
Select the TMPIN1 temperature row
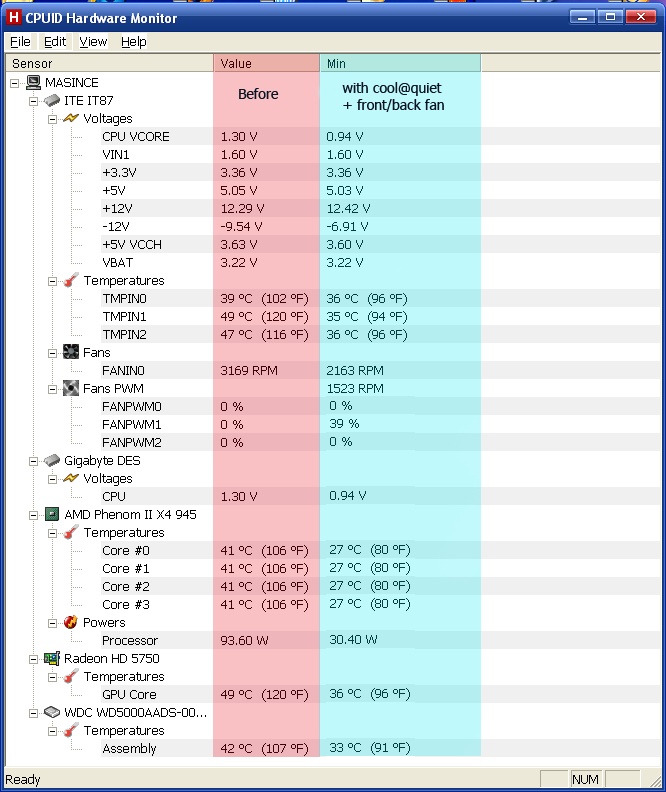pyautogui.click(x=381, y=317)
